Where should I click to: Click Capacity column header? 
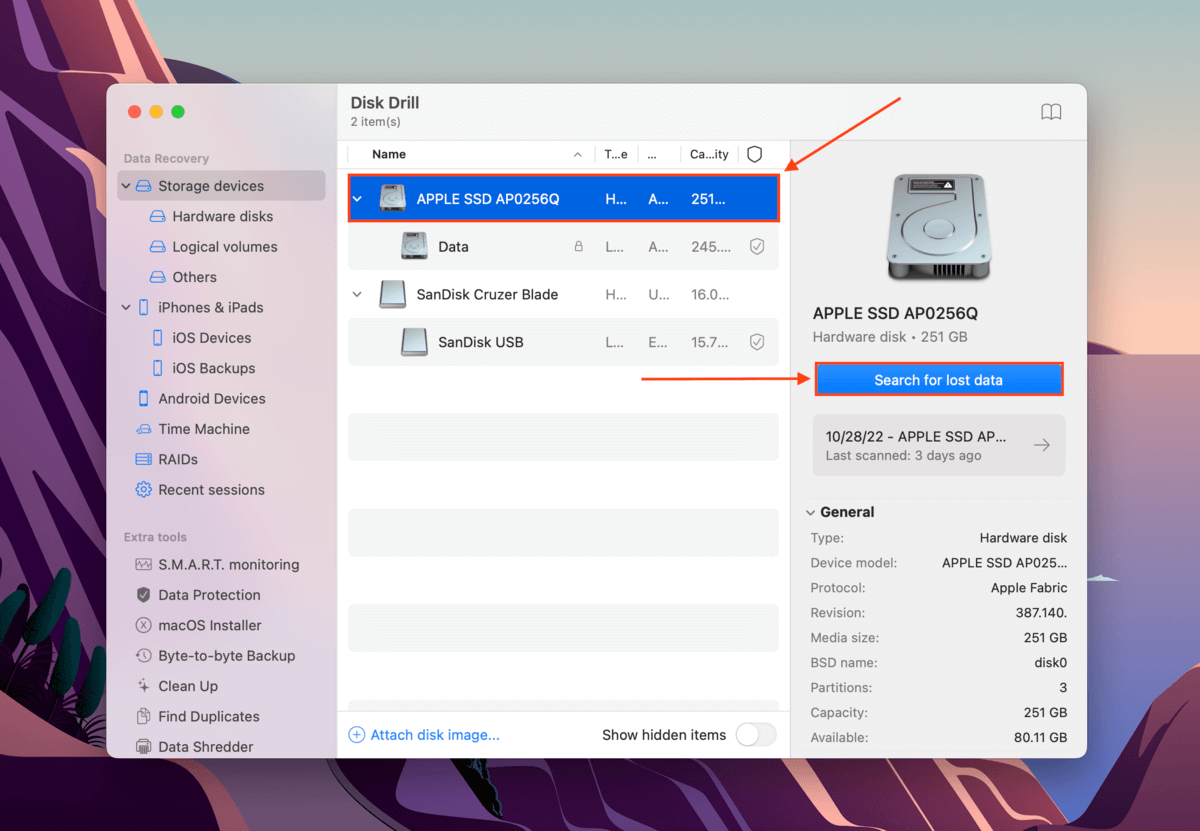(710, 154)
